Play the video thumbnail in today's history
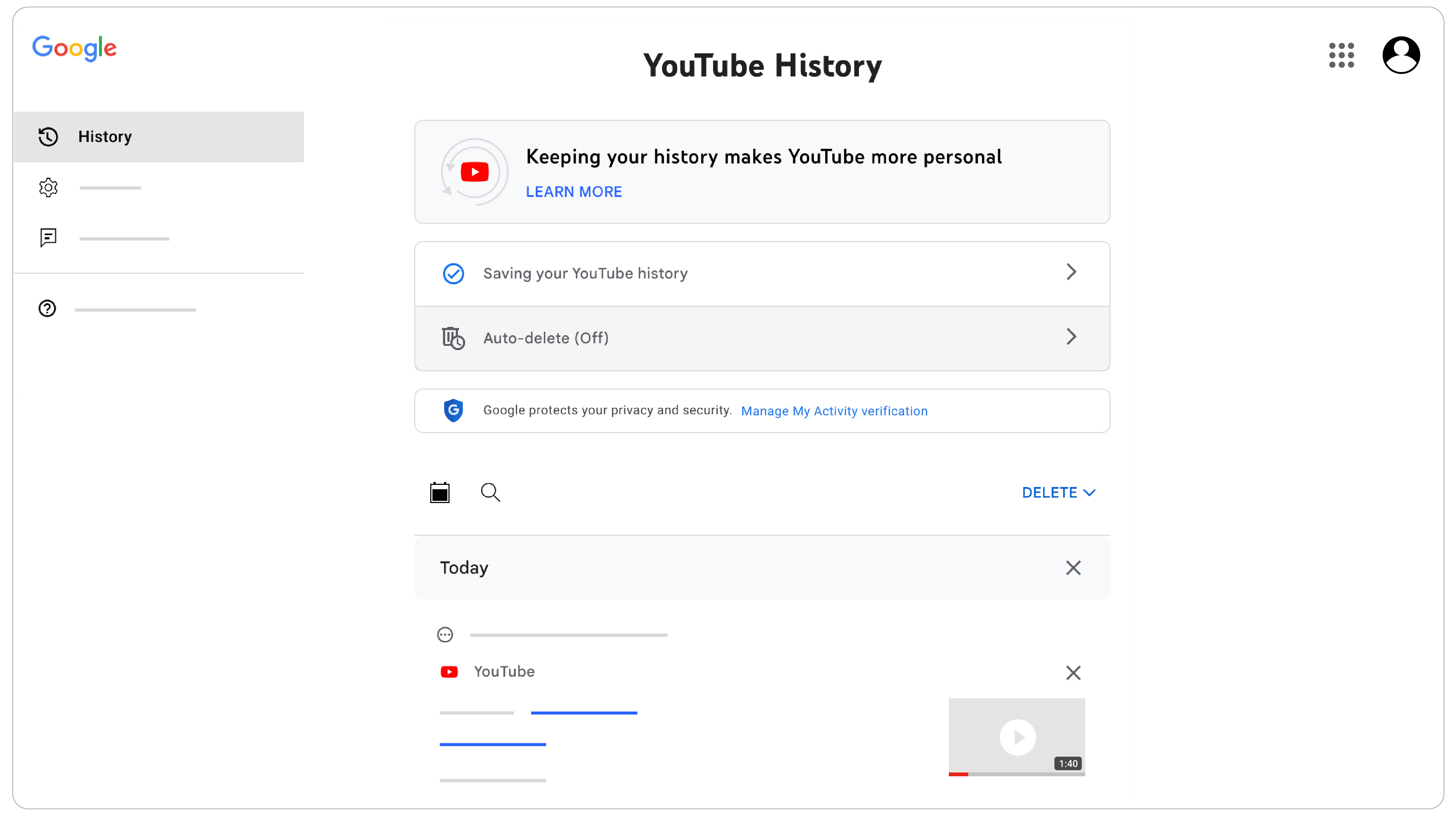The image size is (1456, 819). [1017, 737]
